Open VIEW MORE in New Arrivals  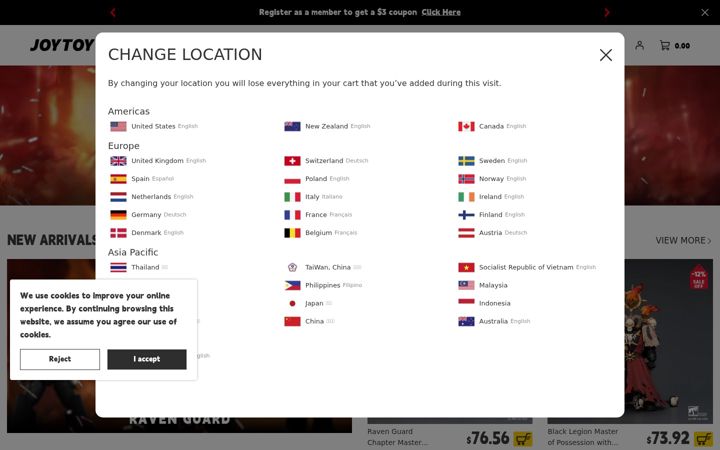683,241
